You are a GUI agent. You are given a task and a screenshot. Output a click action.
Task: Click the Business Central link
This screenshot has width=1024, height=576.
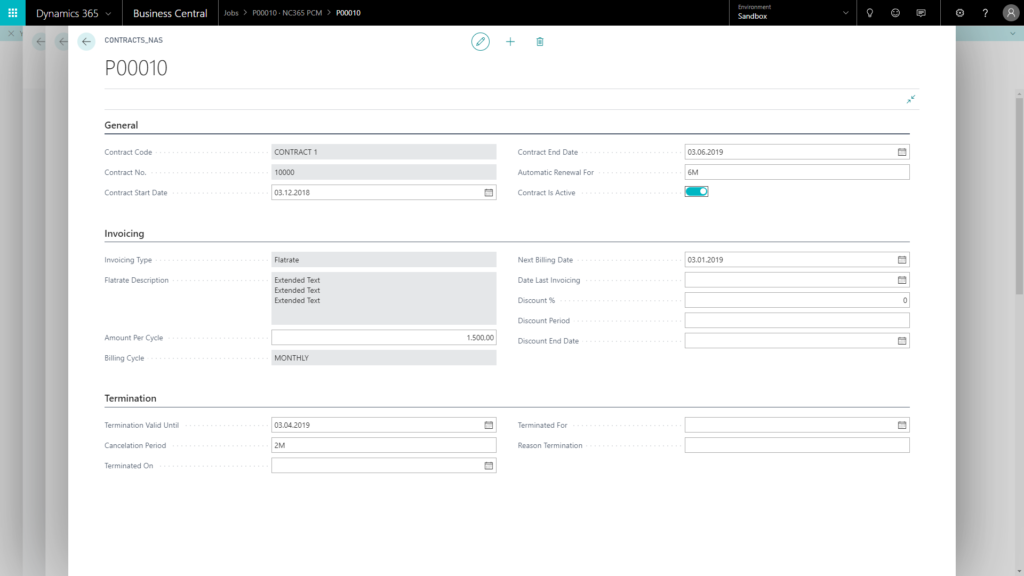[x=170, y=13]
